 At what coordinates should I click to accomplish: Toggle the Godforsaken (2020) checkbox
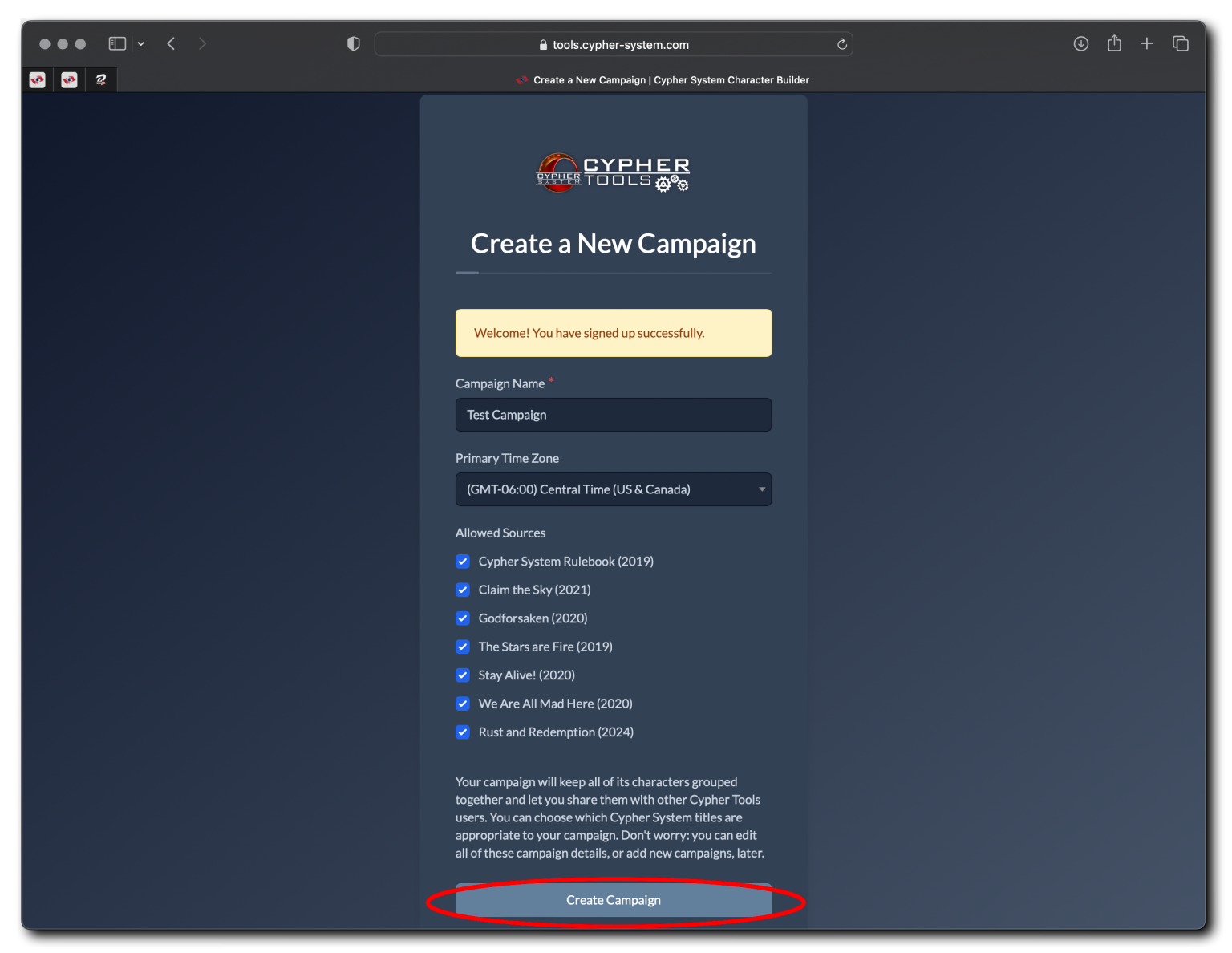(x=463, y=618)
